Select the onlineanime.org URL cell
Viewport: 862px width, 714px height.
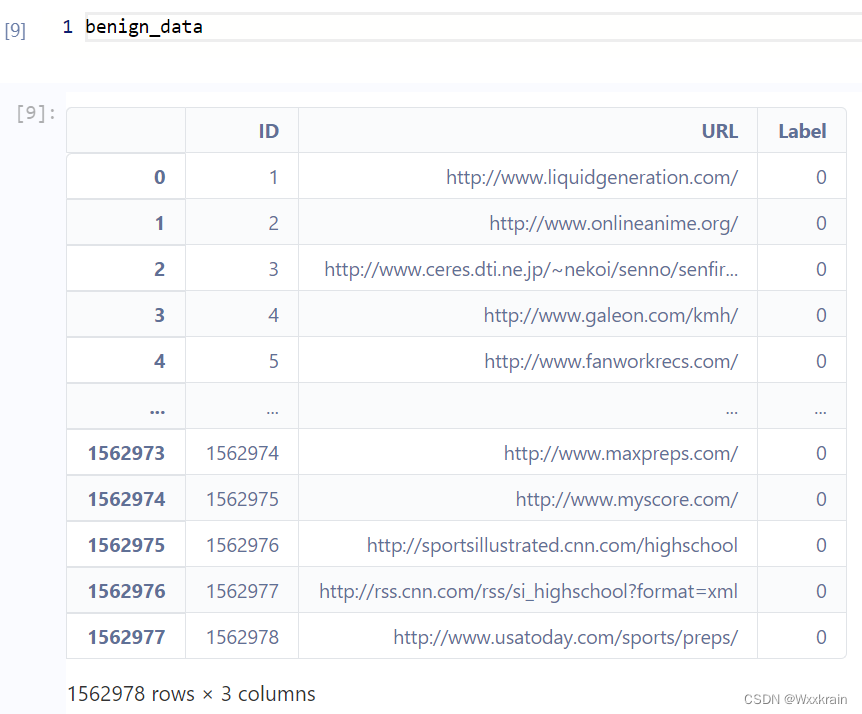528,223
